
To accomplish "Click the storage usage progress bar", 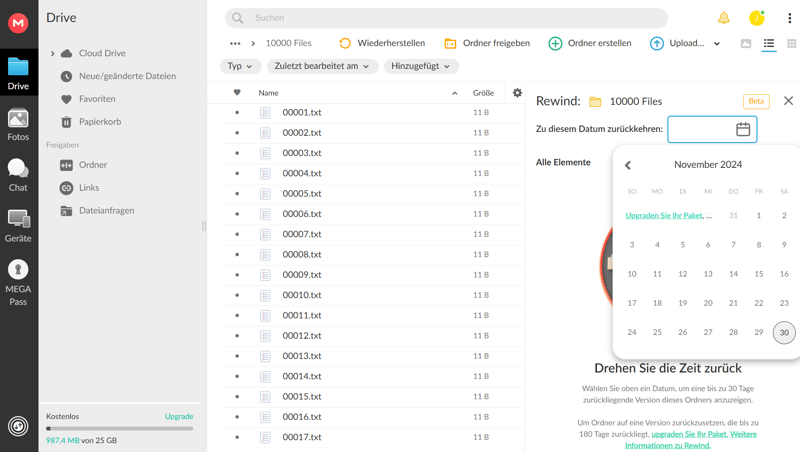I will pyautogui.click(x=119, y=428).
